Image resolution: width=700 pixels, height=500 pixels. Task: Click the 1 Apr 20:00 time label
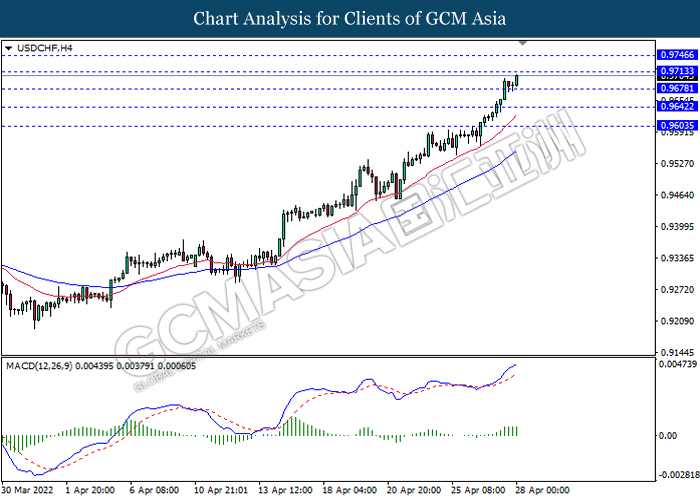90,490
